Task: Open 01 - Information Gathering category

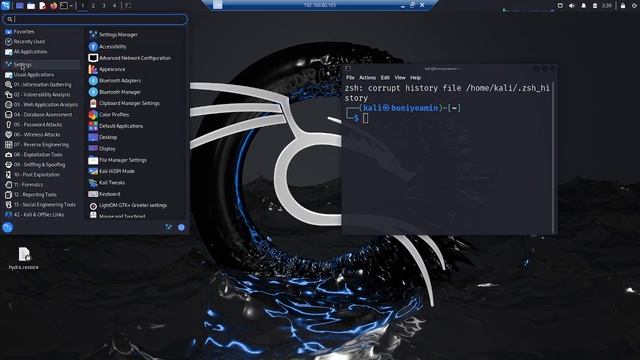Action: 42,84
